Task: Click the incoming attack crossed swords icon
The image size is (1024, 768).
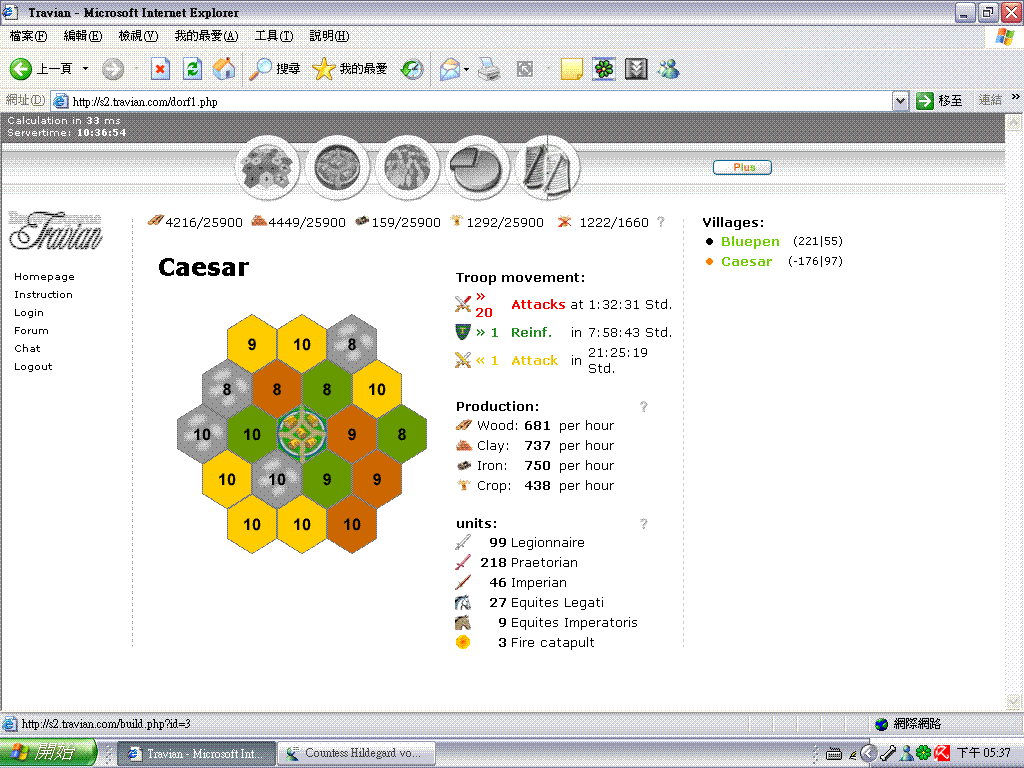Action: (x=463, y=304)
